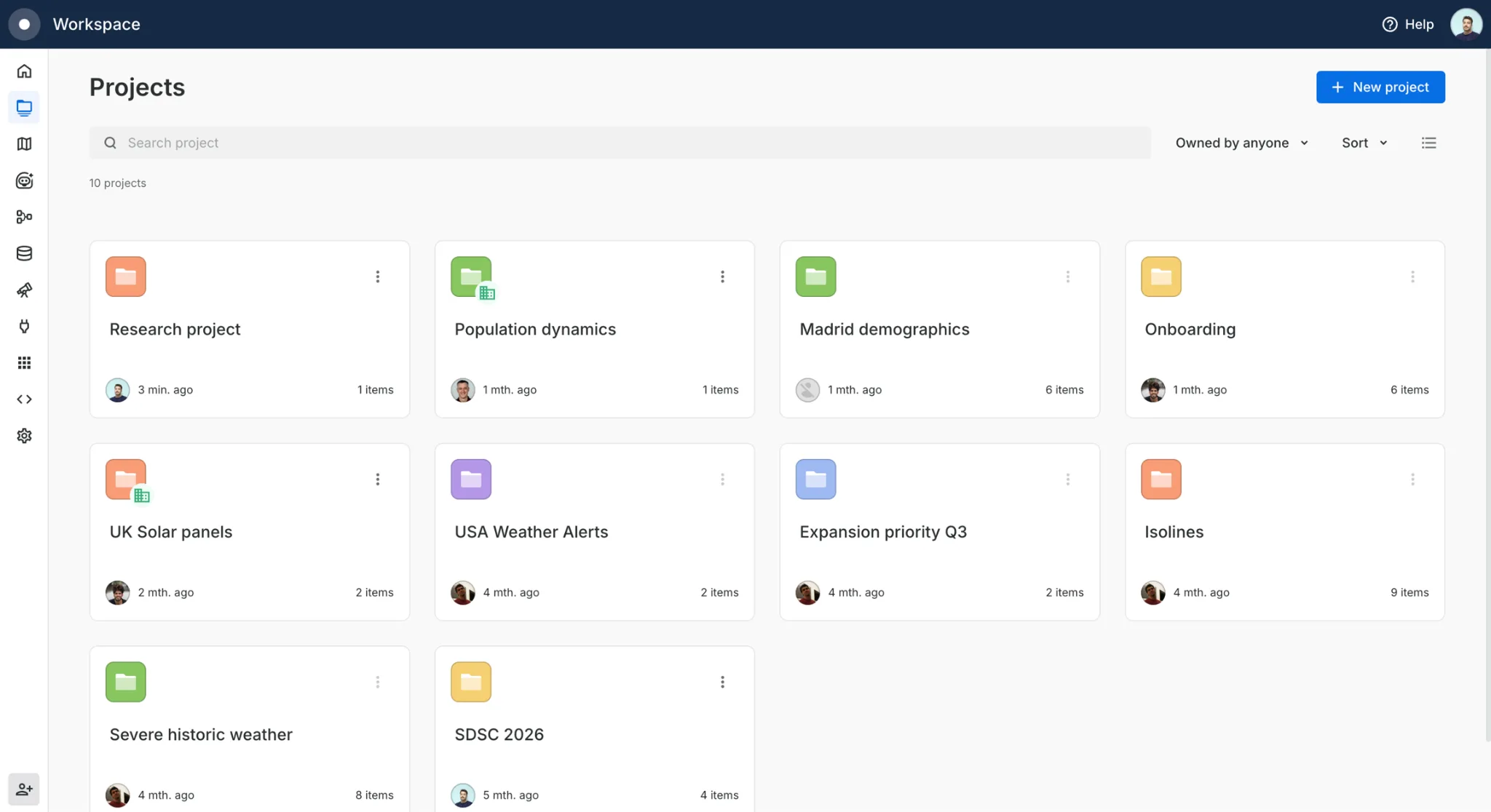The height and width of the screenshot is (812, 1491).
Task: Click the purple folder icon of USA Weather Alerts
Action: [470, 479]
